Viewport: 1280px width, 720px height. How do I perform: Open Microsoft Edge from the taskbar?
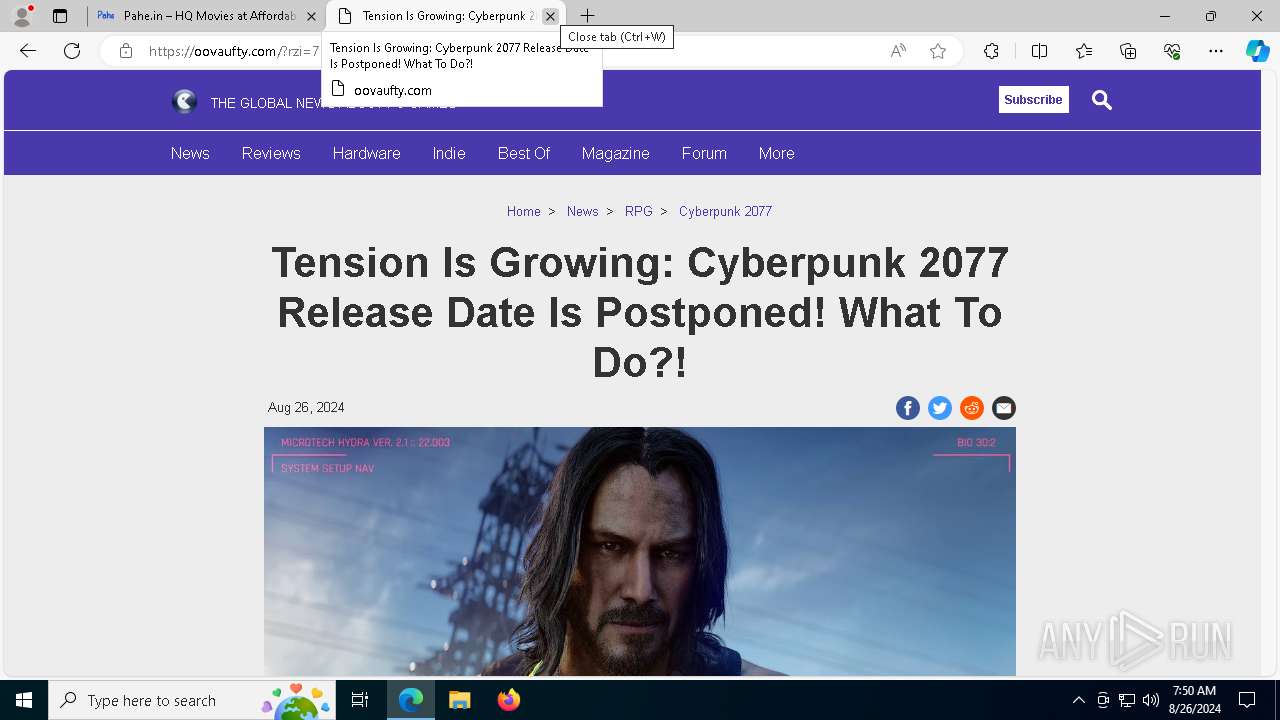[x=411, y=700]
